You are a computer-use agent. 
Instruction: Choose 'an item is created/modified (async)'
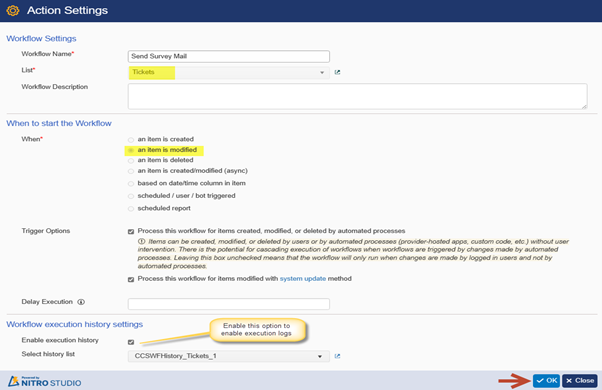click(x=131, y=171)
